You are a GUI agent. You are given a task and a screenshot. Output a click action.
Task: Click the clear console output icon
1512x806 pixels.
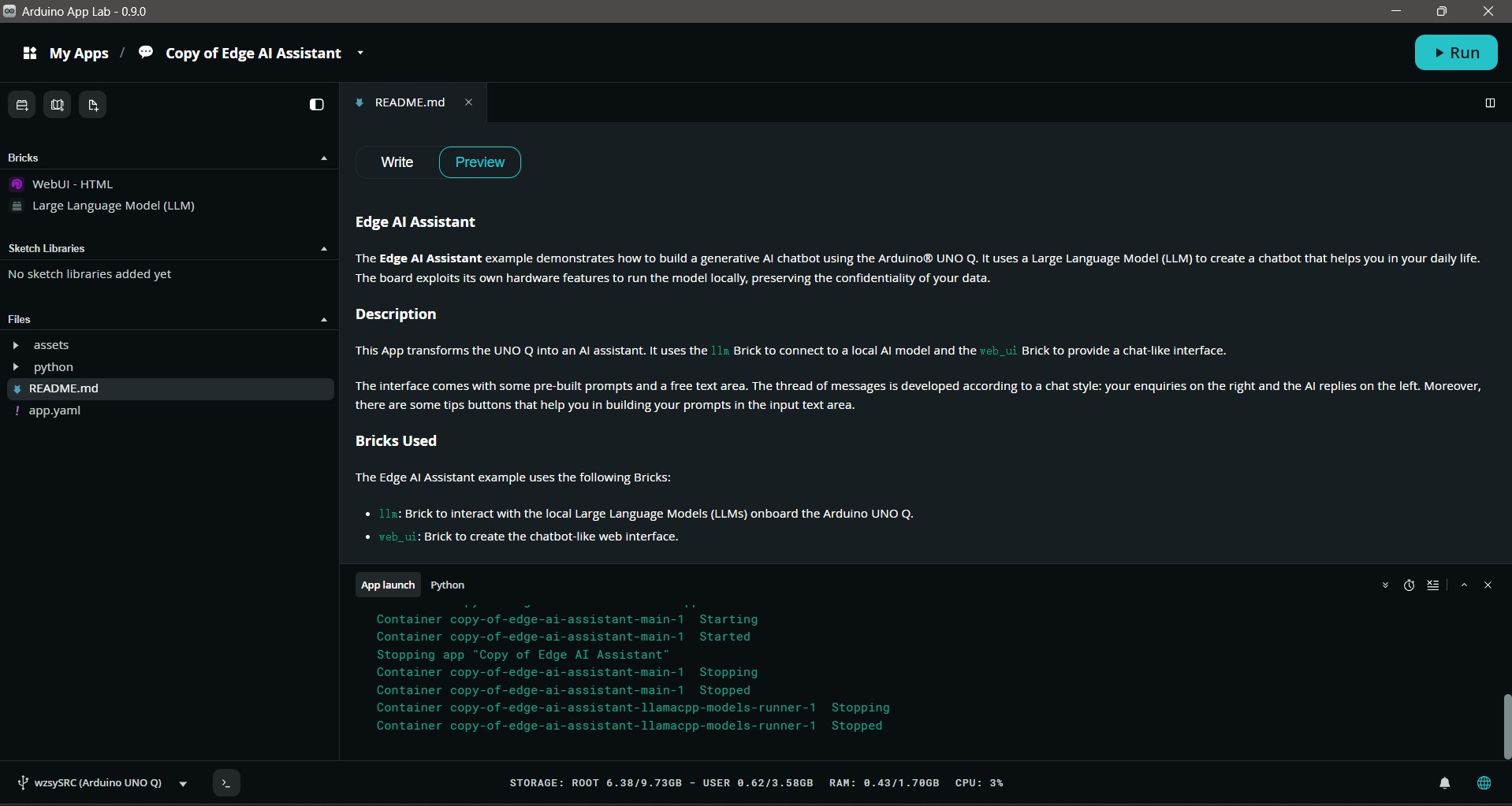click(1433, 585)
